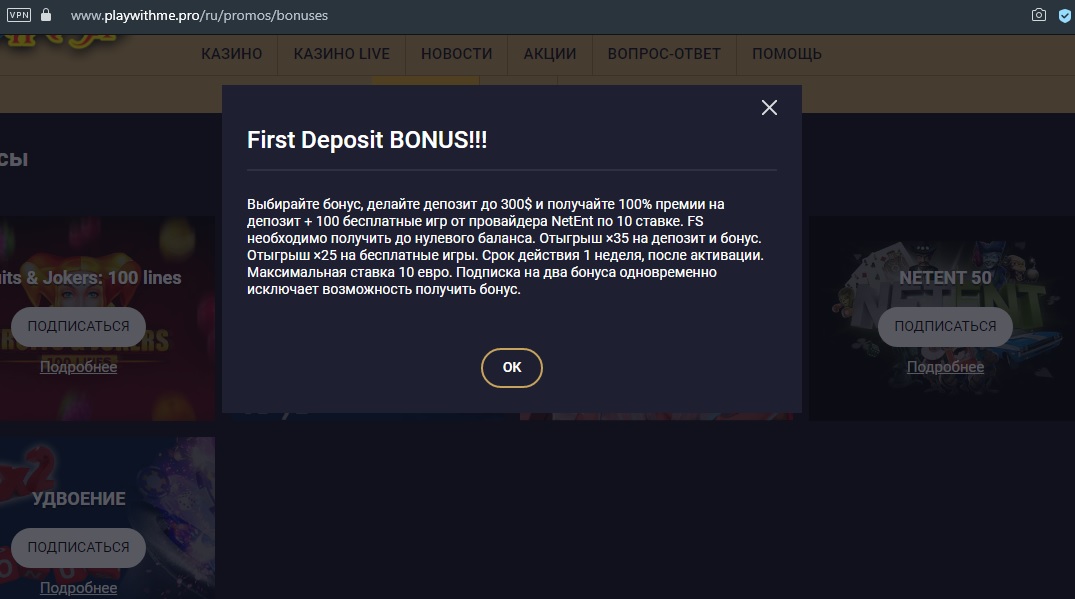This screenshot has width=1075, height=599.
Task: Open the VPN badge in the address bar
Action: [19, 14]
